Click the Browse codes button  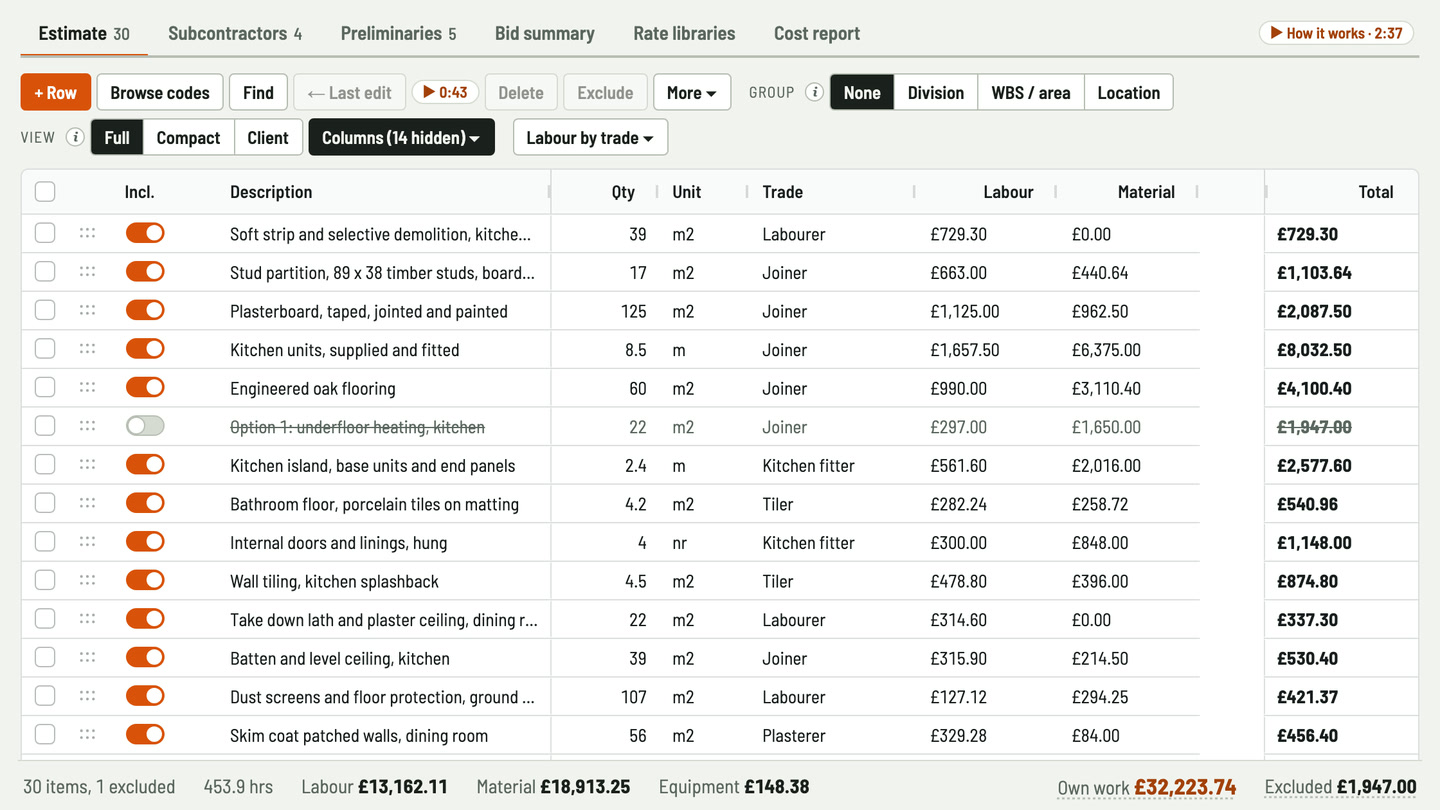point(160,92)
